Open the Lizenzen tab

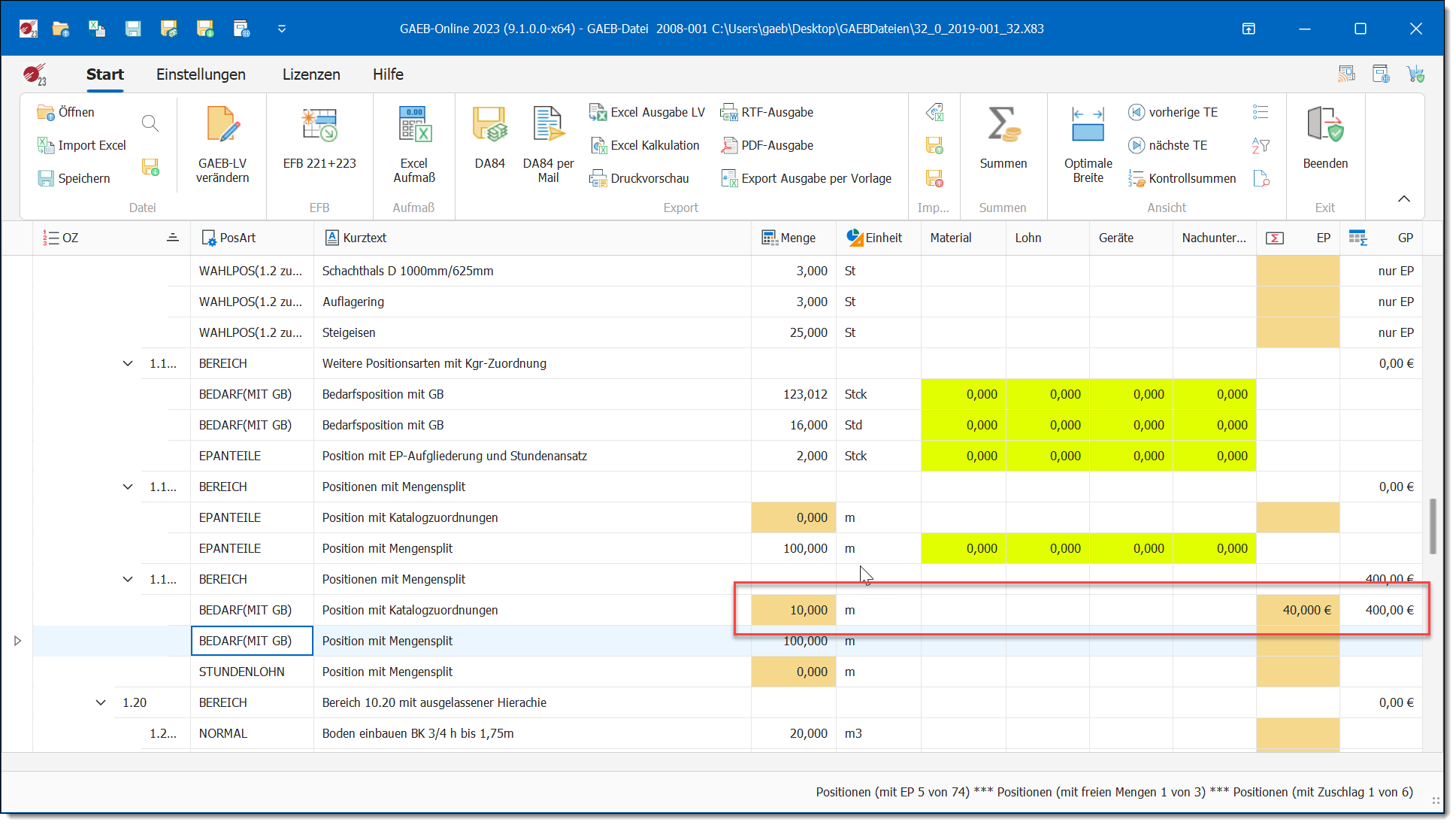pos(311,74)
